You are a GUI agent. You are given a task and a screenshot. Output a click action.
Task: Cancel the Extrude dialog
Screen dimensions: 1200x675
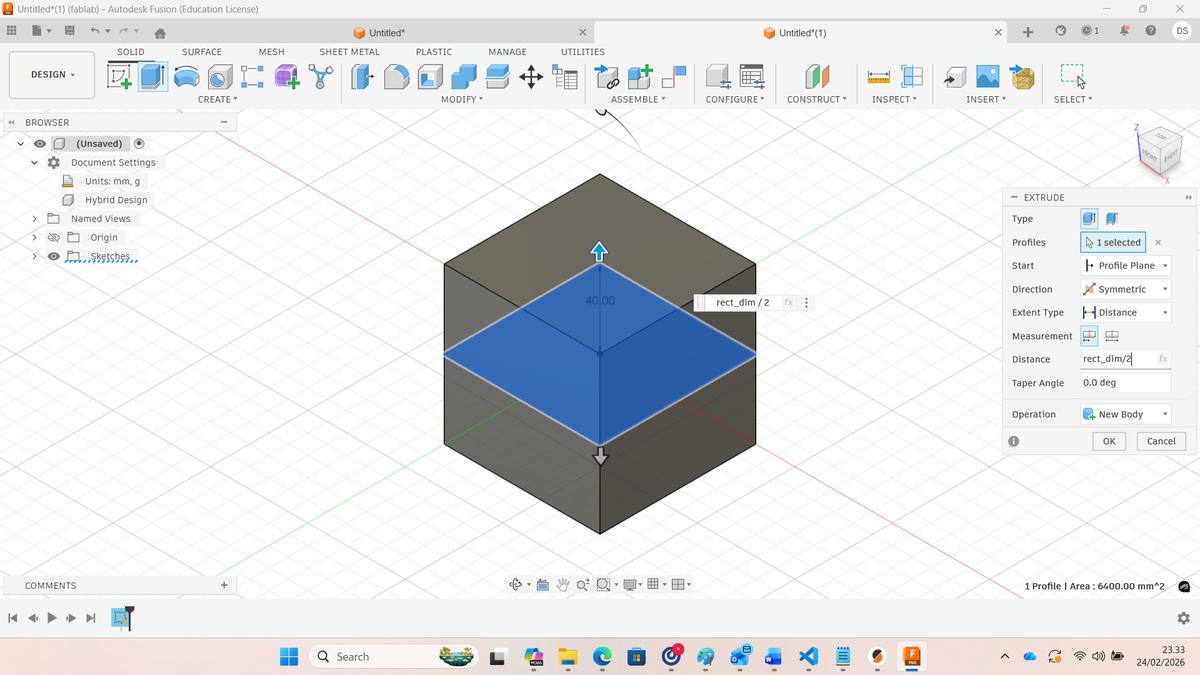(1161, 441)
